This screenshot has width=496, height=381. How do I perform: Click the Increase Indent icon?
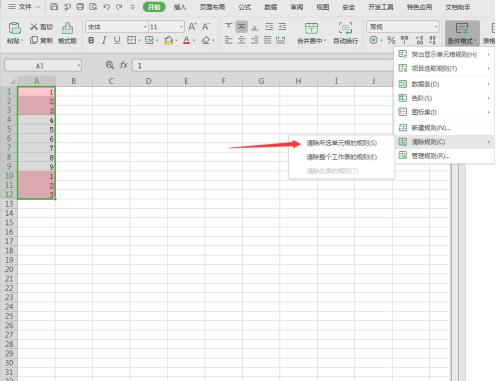(x=282, y=26)
